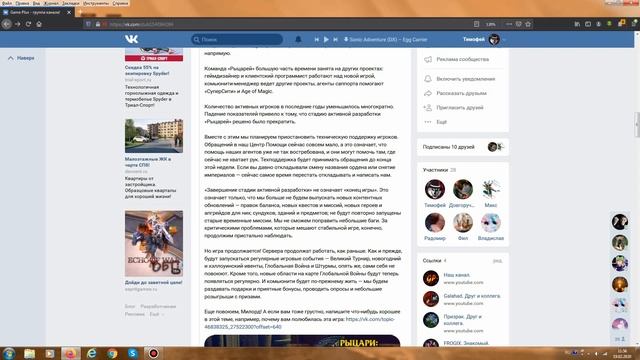Edit links with the ред. button

[498, 260]
